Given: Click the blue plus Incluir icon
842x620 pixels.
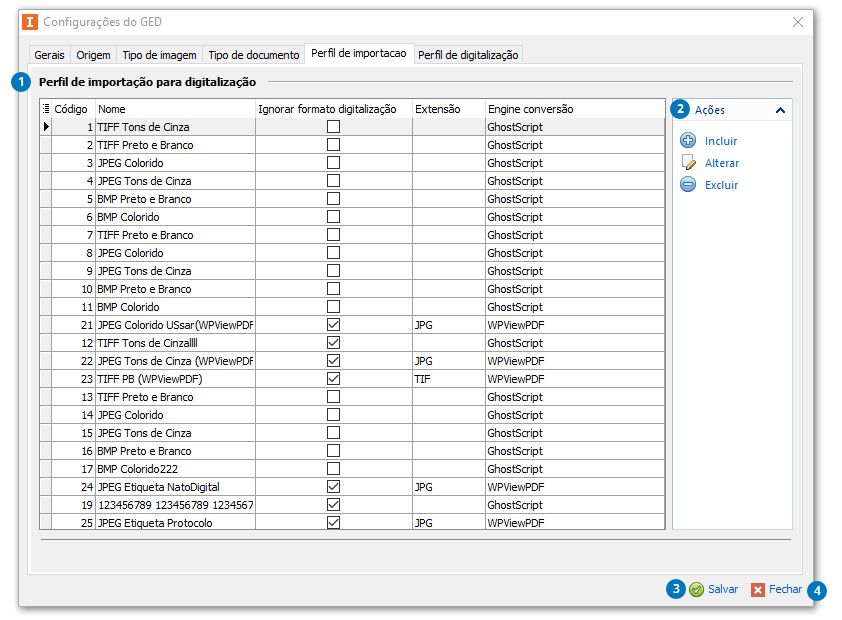Looking at the screenshot, I should [688, 141].
